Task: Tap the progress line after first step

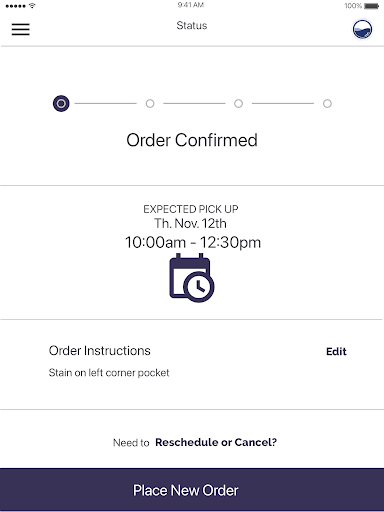Action: tap(106, 104)
